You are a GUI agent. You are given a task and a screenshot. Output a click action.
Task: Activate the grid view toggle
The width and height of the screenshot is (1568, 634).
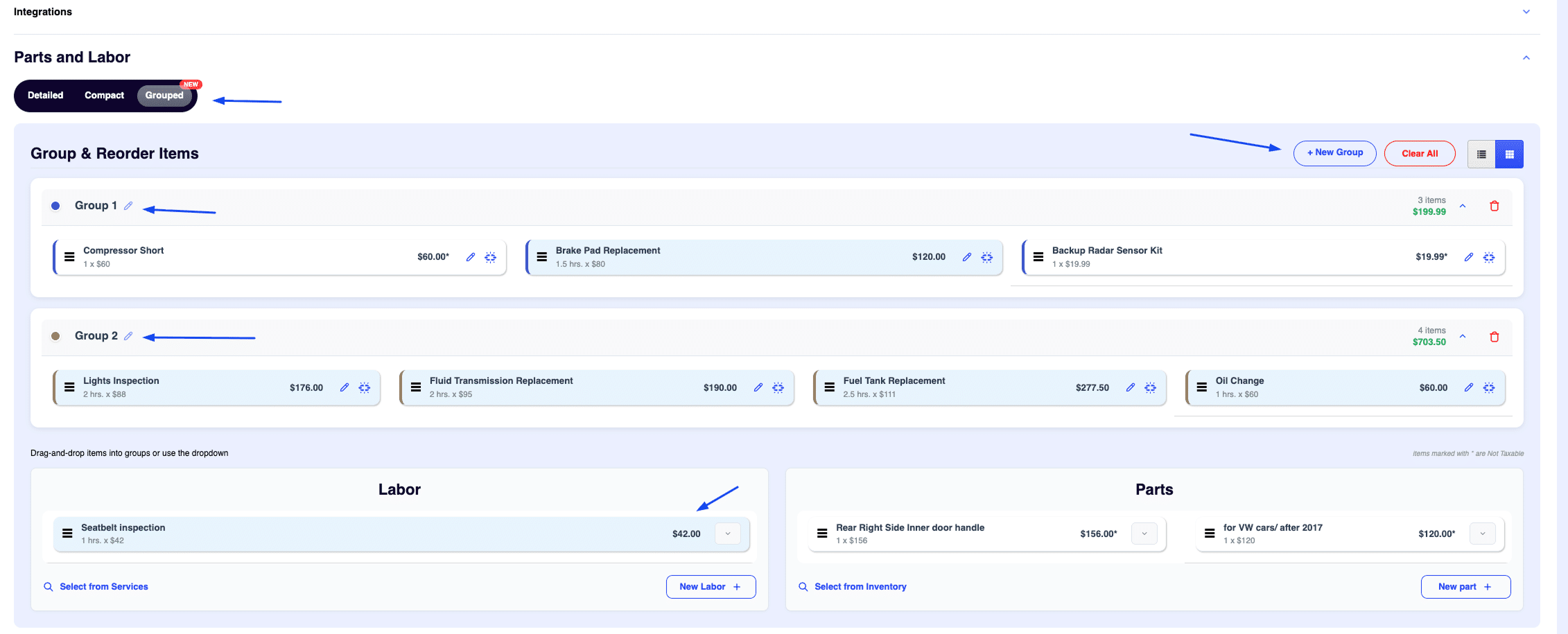(x=1509, y=153)
